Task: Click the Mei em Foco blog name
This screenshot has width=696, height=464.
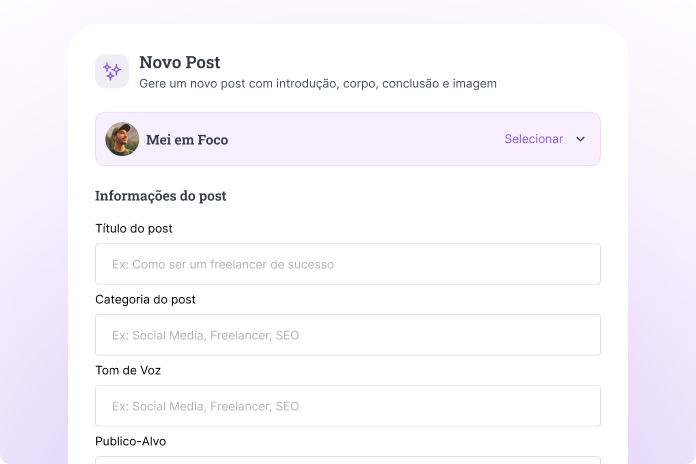Action: pyautogui.click(x=187, y=140)
